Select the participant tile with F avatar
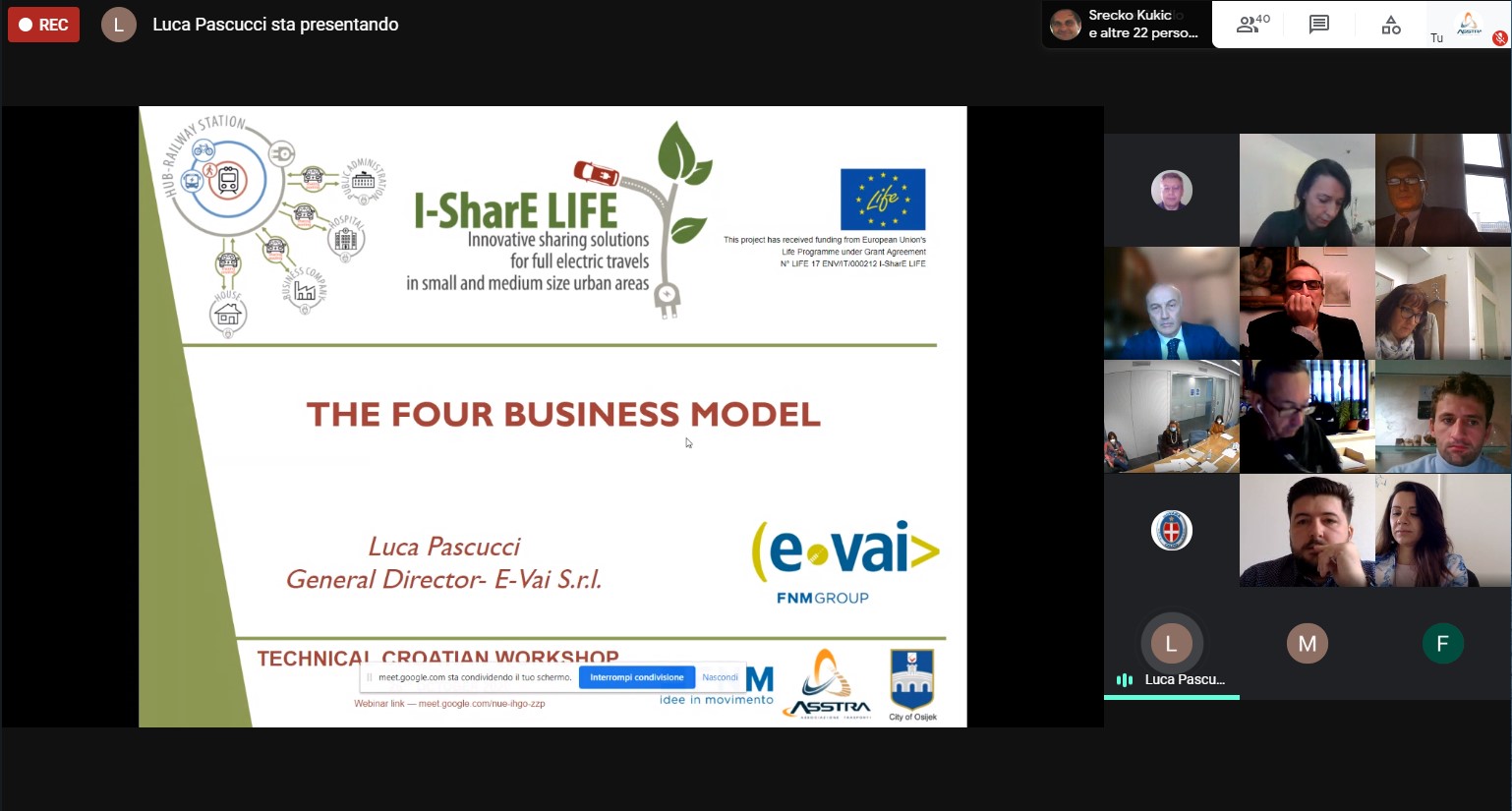The height and width of the screenshot is (811, 1512). (x=1442, y=644)
